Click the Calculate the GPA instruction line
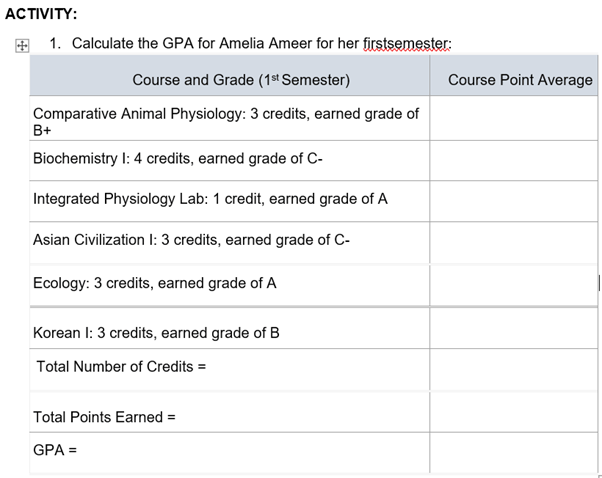Image resolution: width=602 pixels, height=478 pixels. click(x=250, y=45)
